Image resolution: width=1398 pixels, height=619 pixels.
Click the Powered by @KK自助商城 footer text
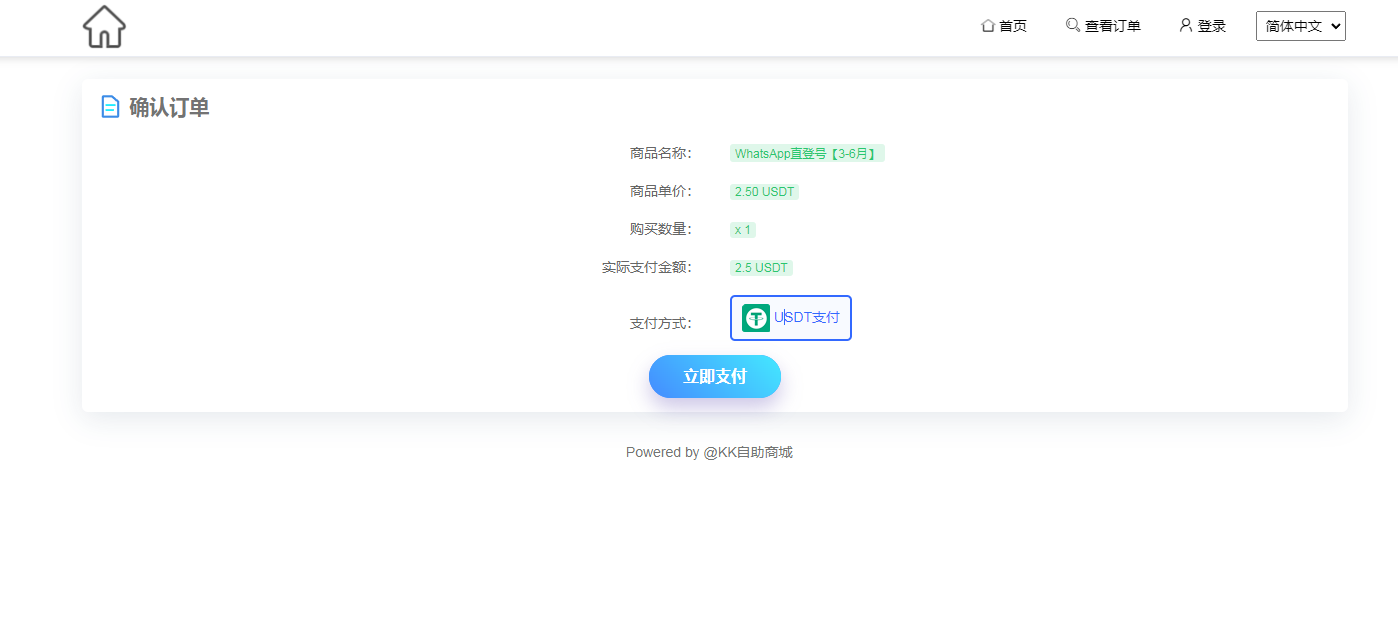click(709, 452)
